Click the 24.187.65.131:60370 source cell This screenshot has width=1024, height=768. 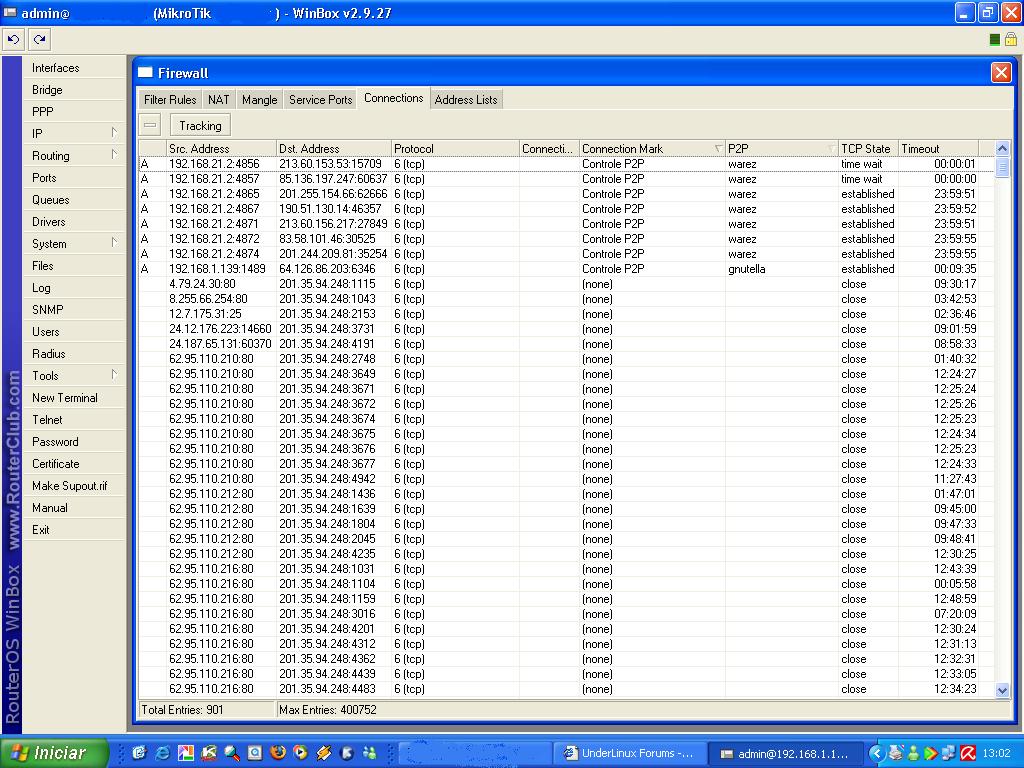point(220,344)
